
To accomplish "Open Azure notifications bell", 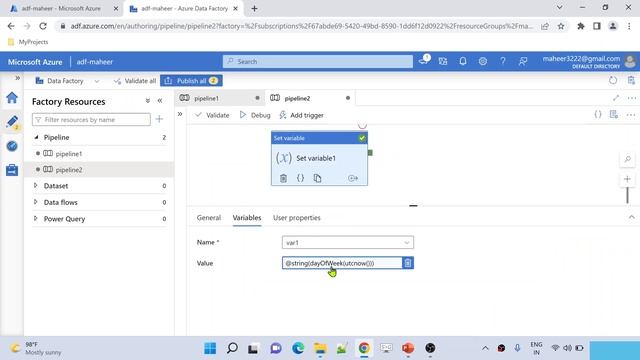I will pyautogui.click(x=462, y=62).
